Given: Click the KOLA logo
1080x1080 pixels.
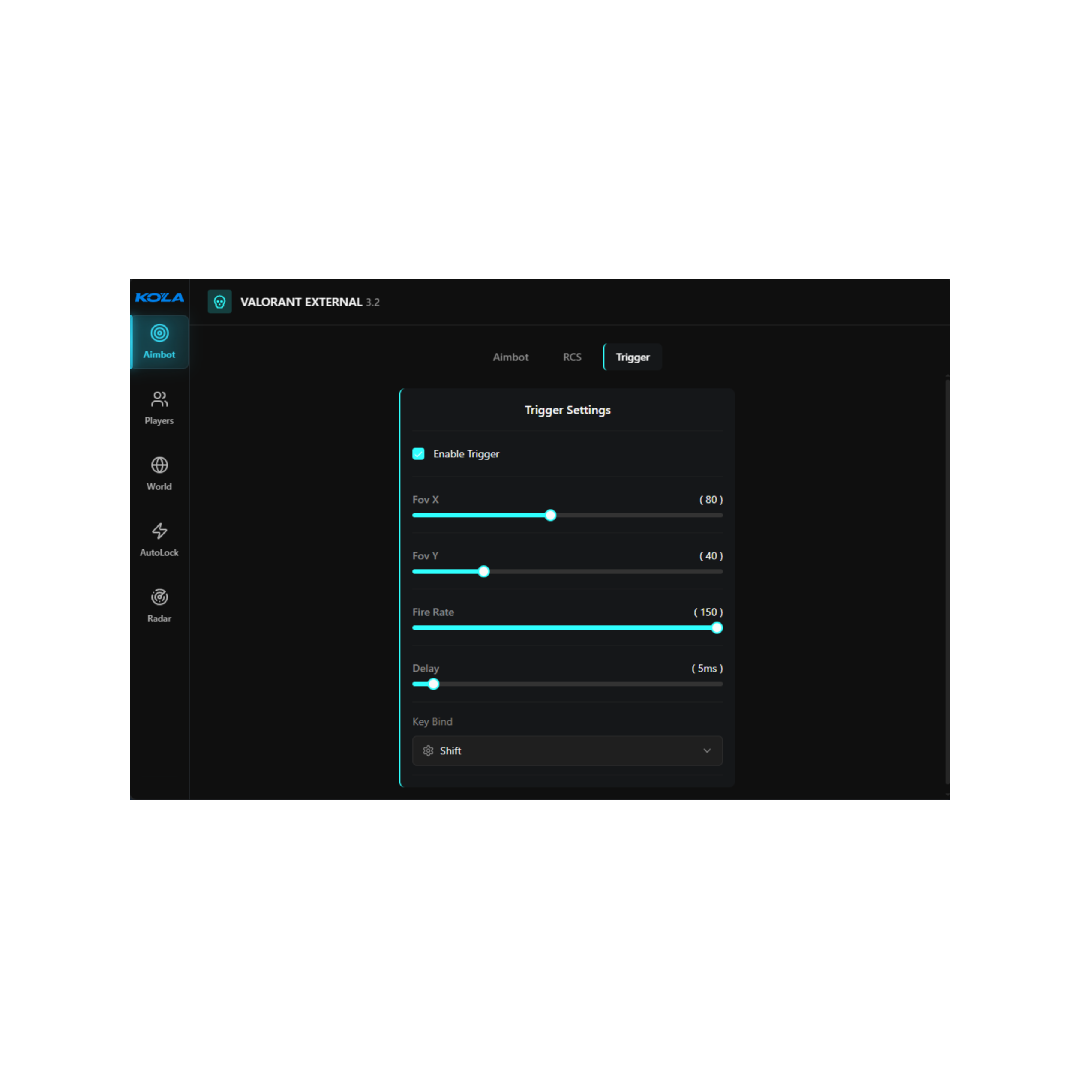Looking at the screenshot, I should pyautogui.click(x=159, y=297).
